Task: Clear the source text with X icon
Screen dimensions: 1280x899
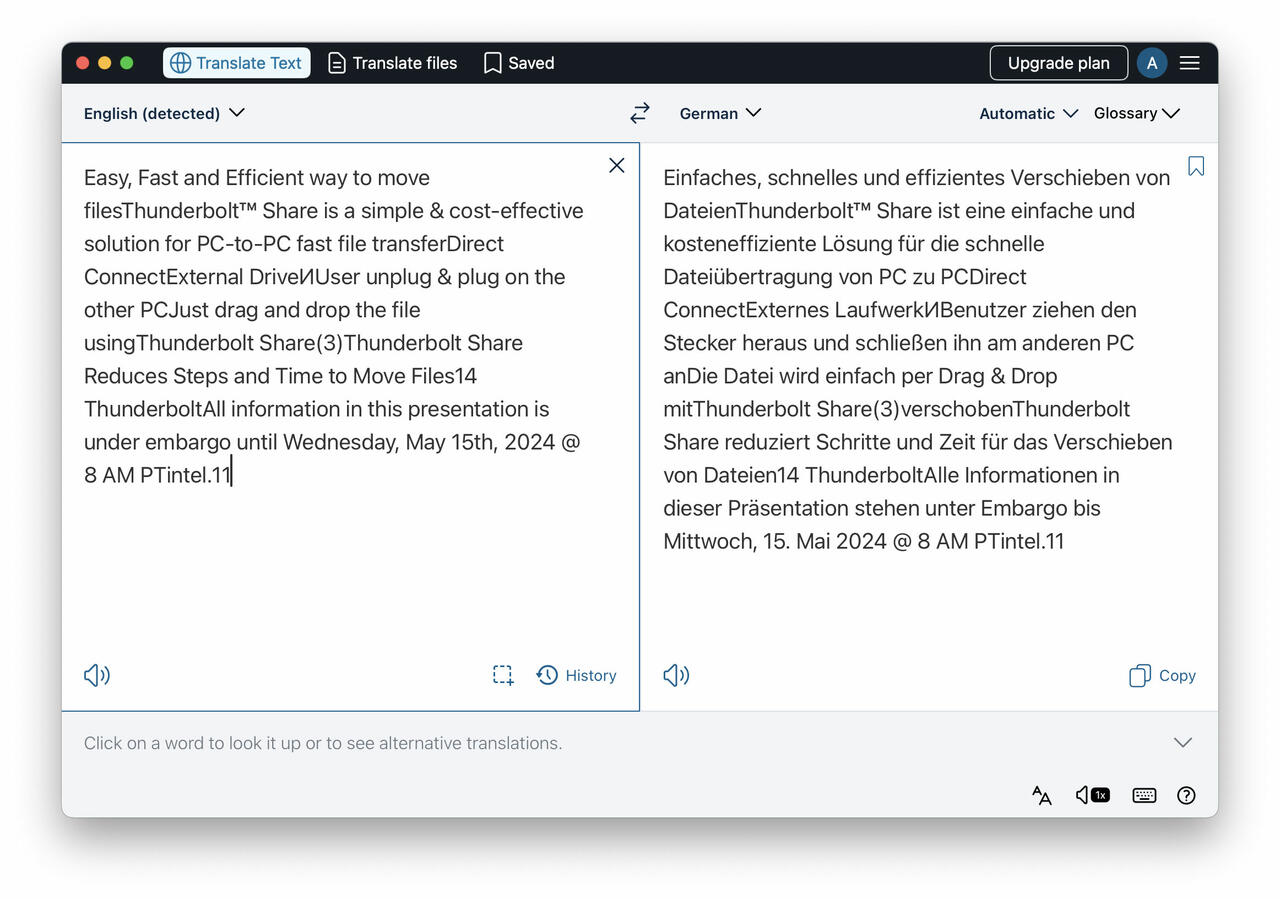Action: pyautogui.click(x=617, y=165)
